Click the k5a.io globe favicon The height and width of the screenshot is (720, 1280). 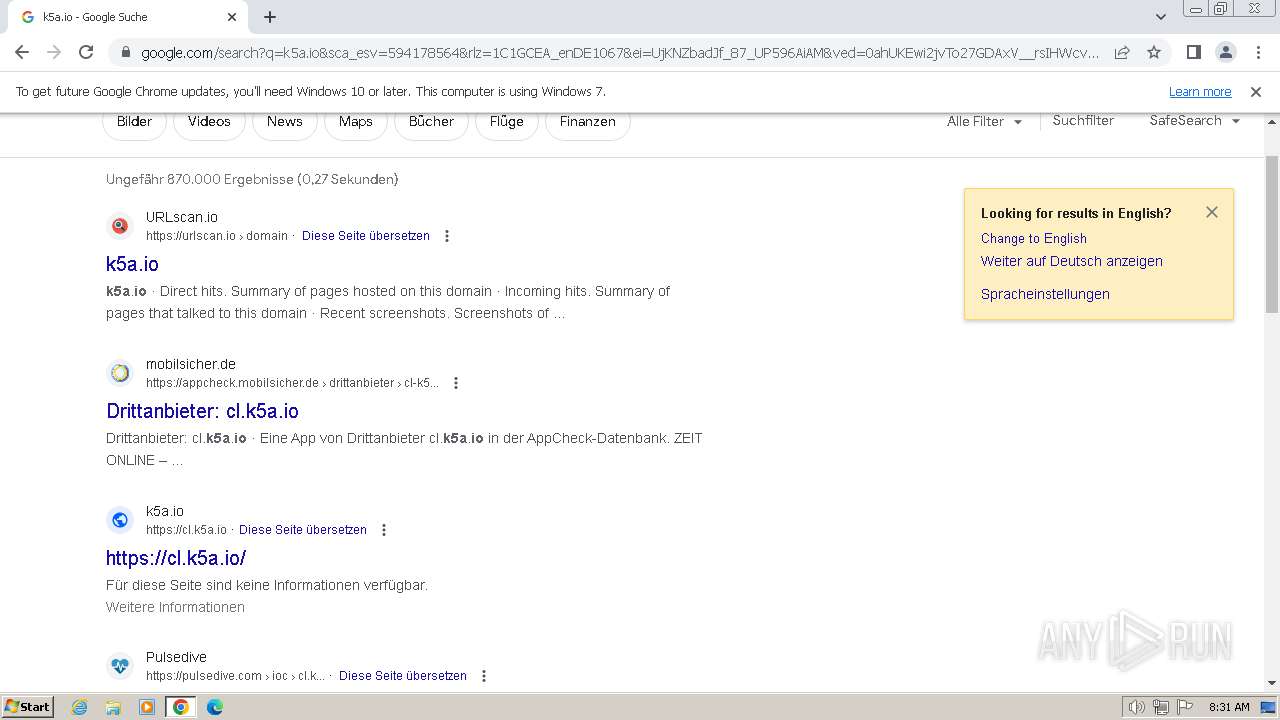pyautogui.click(x=120, y=520)
